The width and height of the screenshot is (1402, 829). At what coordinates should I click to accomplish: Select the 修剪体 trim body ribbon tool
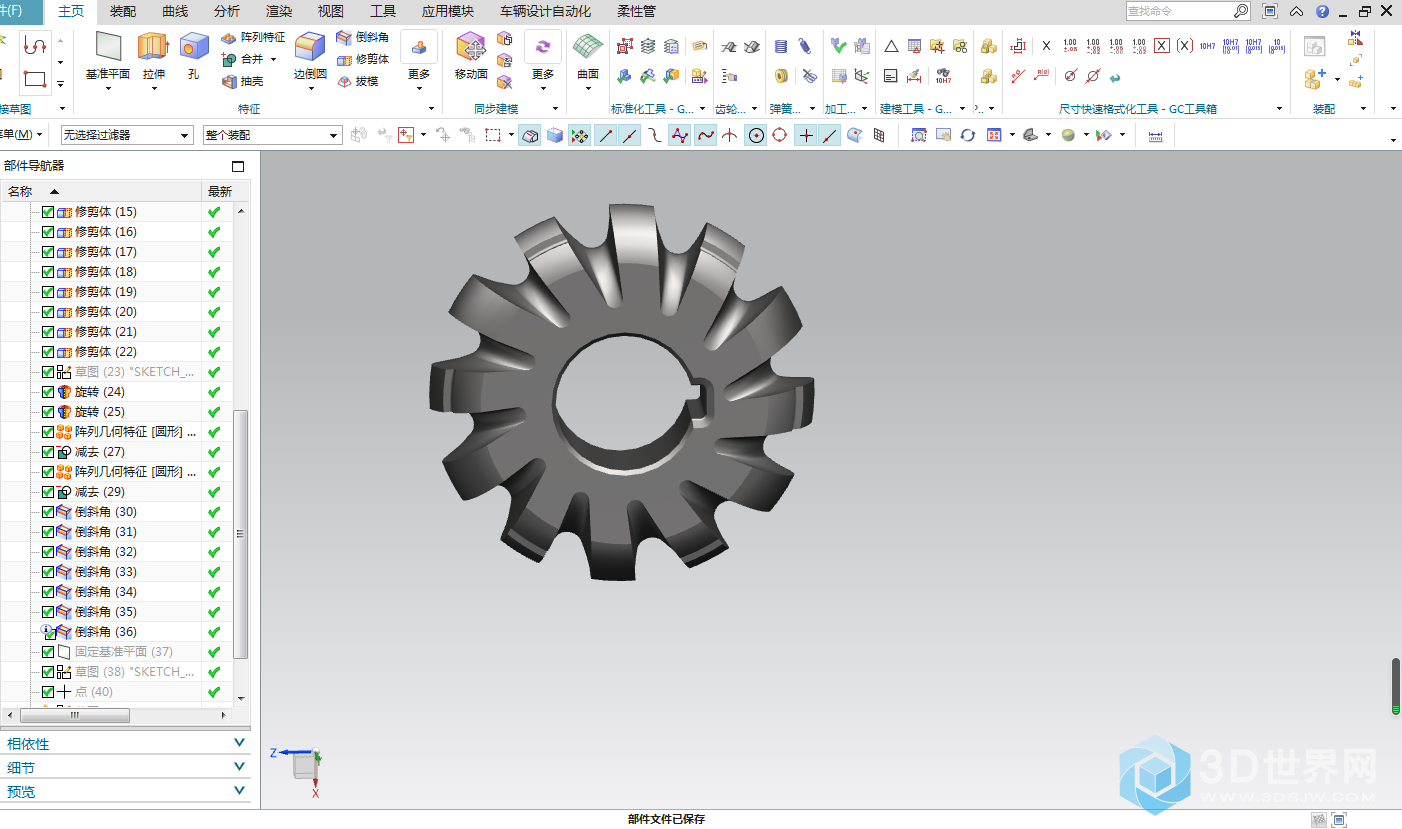pos(362,59)
